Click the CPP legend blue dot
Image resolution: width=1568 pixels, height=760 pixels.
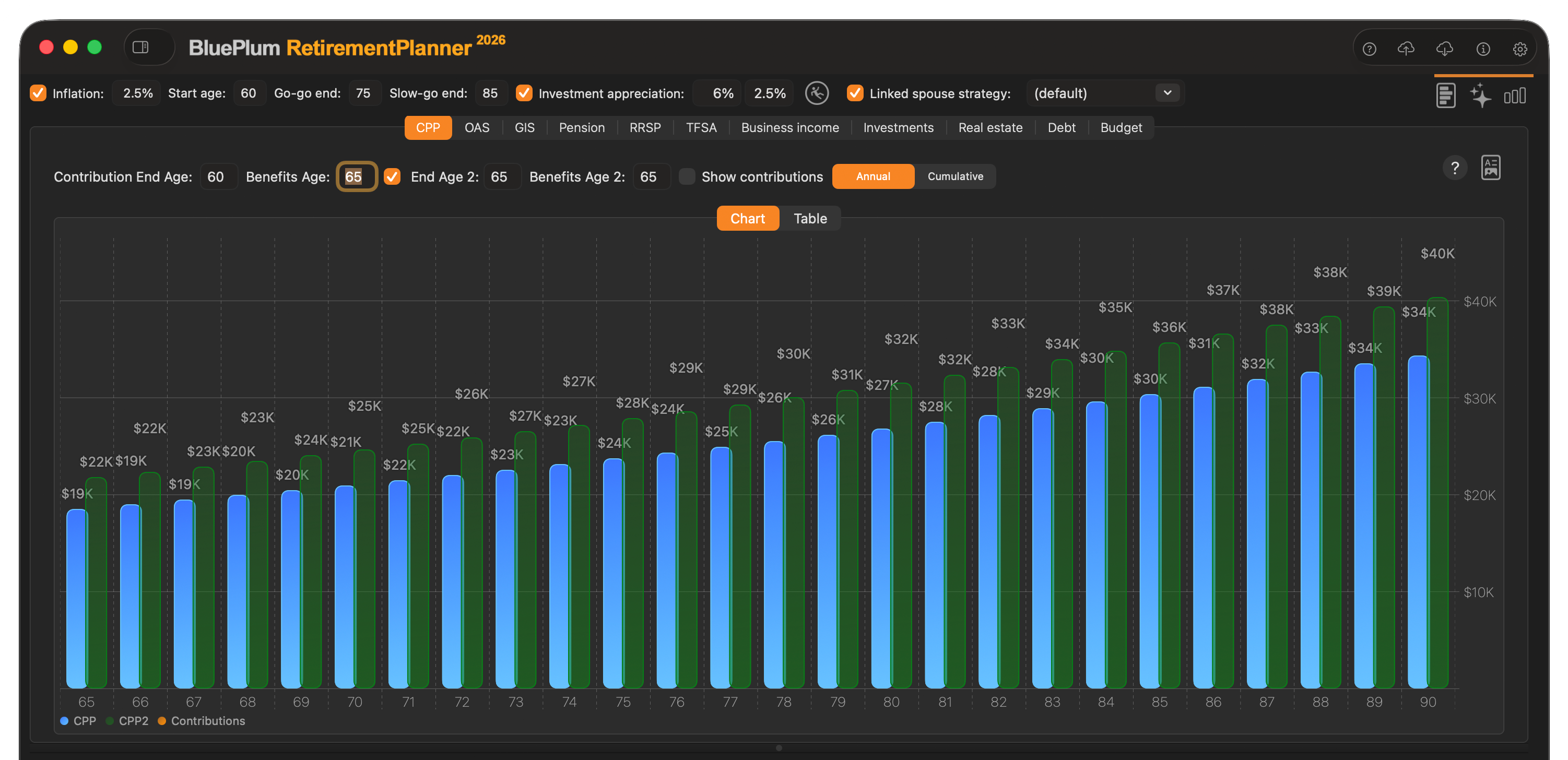[64, 720]
